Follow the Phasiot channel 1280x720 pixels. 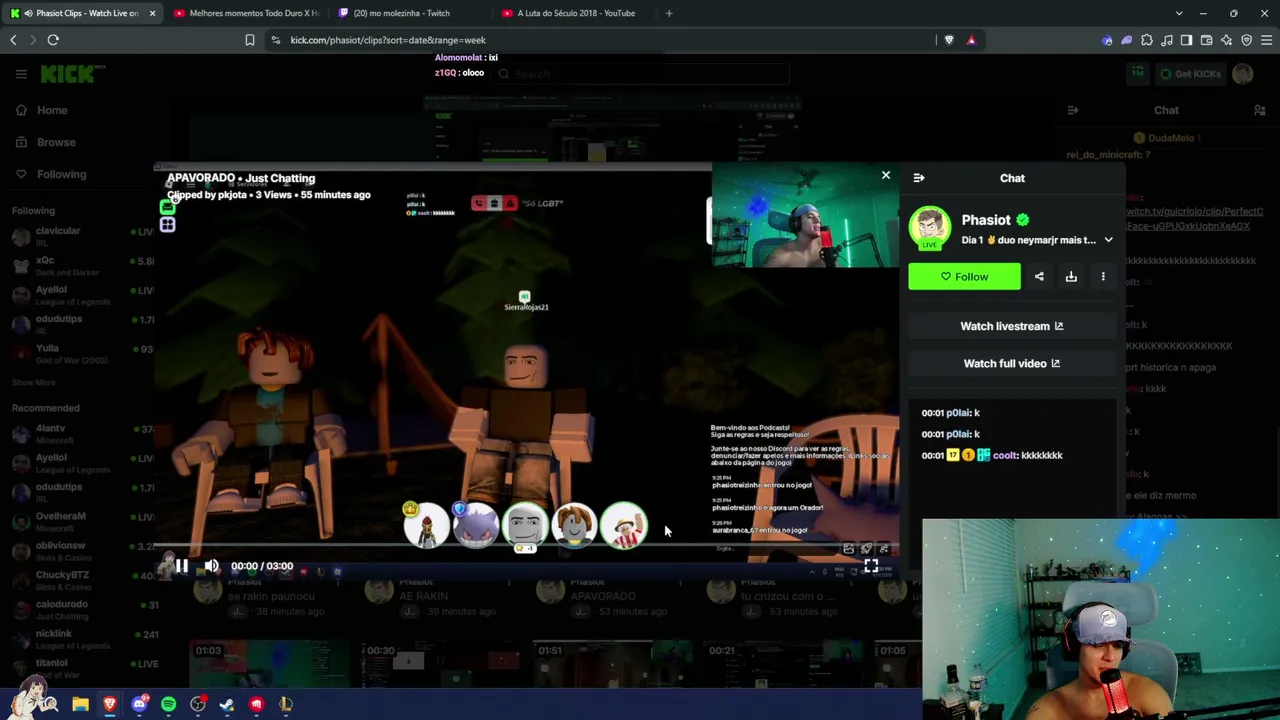pos(964,277)
